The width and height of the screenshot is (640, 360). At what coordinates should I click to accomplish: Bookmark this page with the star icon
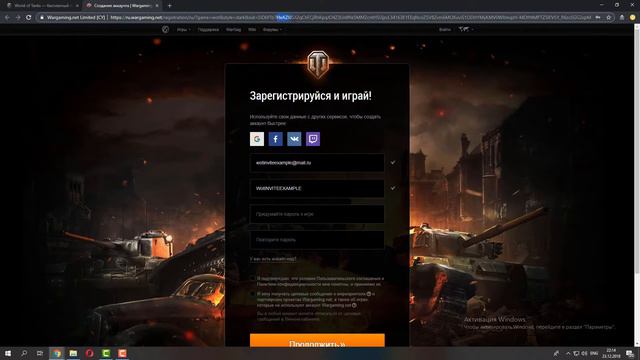tap(609, 18)
